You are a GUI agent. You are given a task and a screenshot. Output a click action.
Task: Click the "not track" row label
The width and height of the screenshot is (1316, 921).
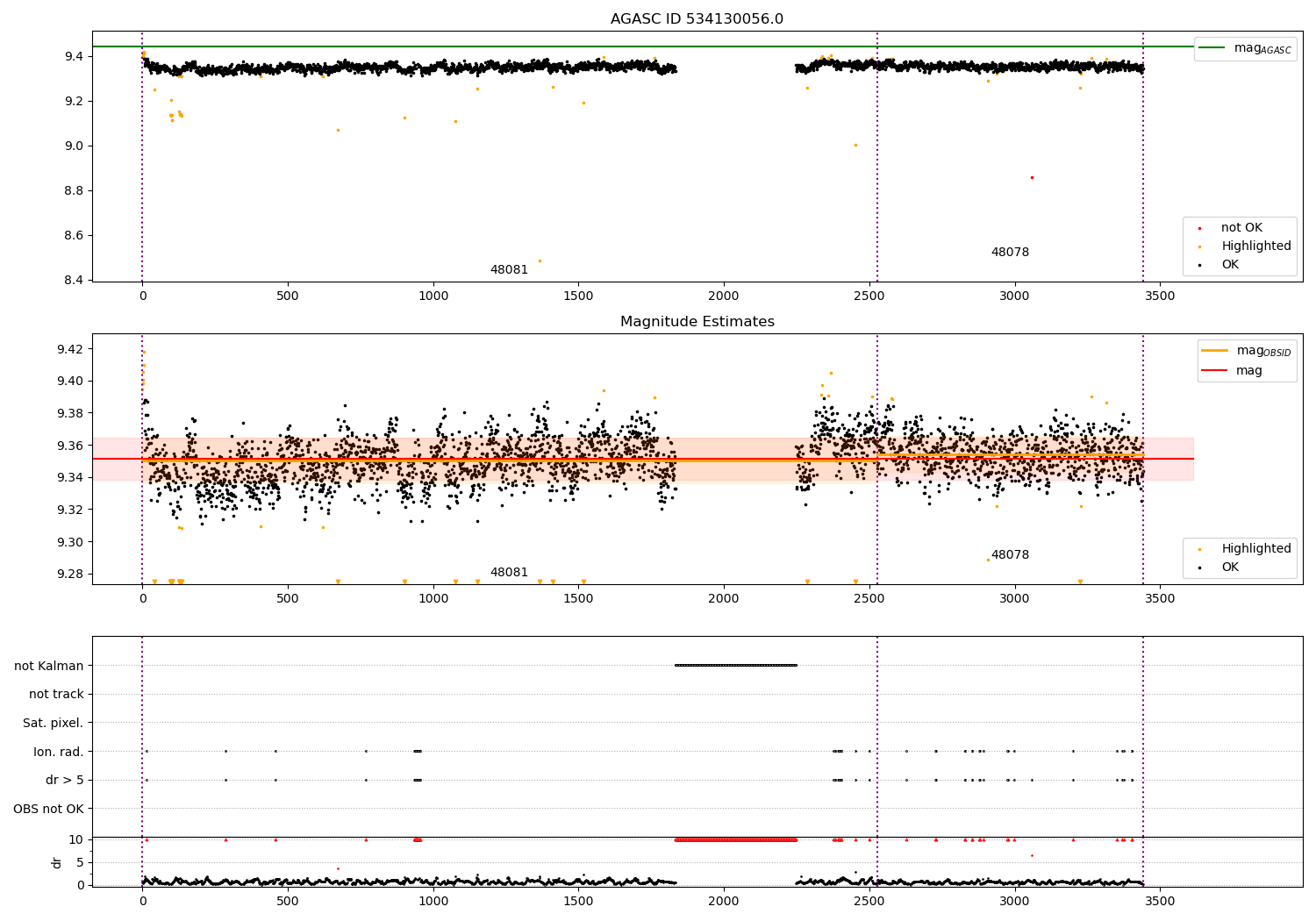56,695
